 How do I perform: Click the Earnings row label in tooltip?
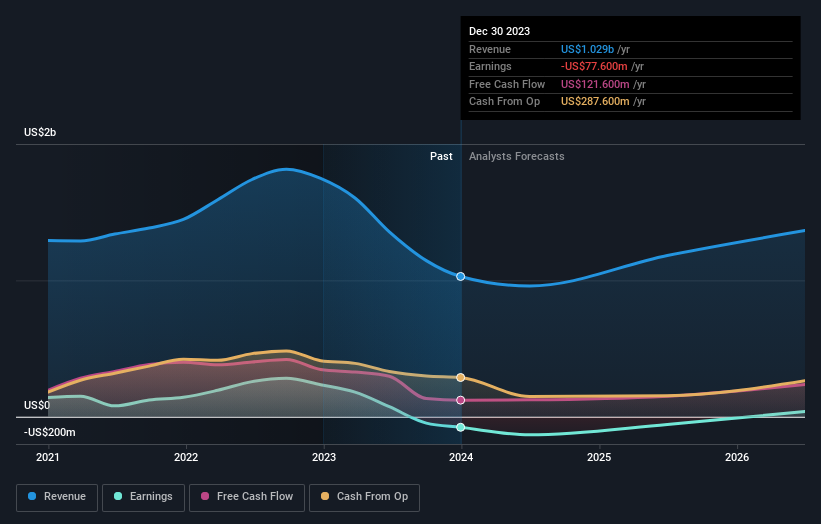490,66
